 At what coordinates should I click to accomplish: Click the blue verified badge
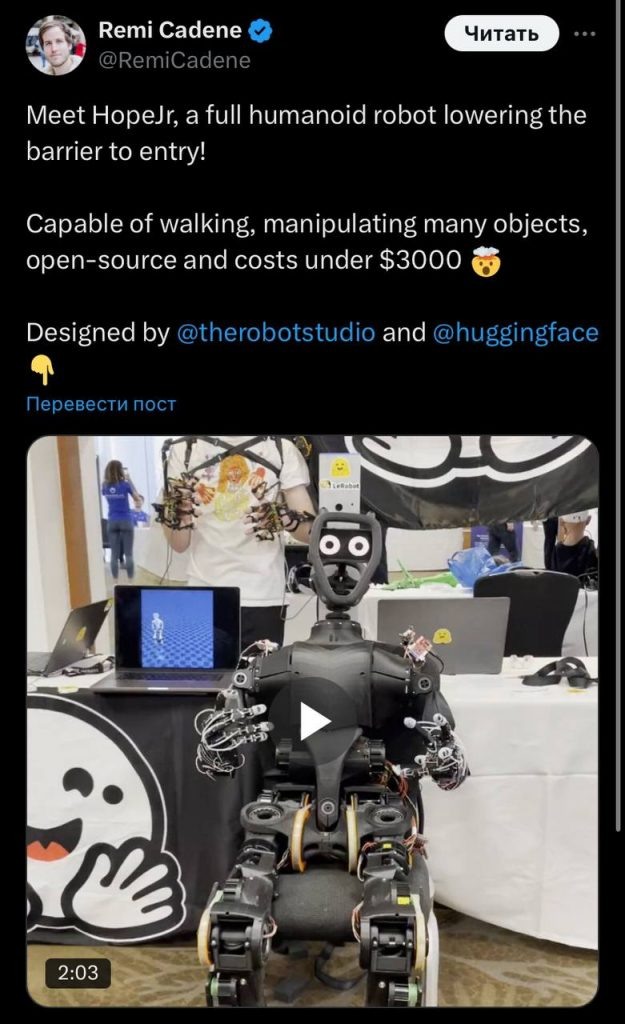tap(262, 30)
